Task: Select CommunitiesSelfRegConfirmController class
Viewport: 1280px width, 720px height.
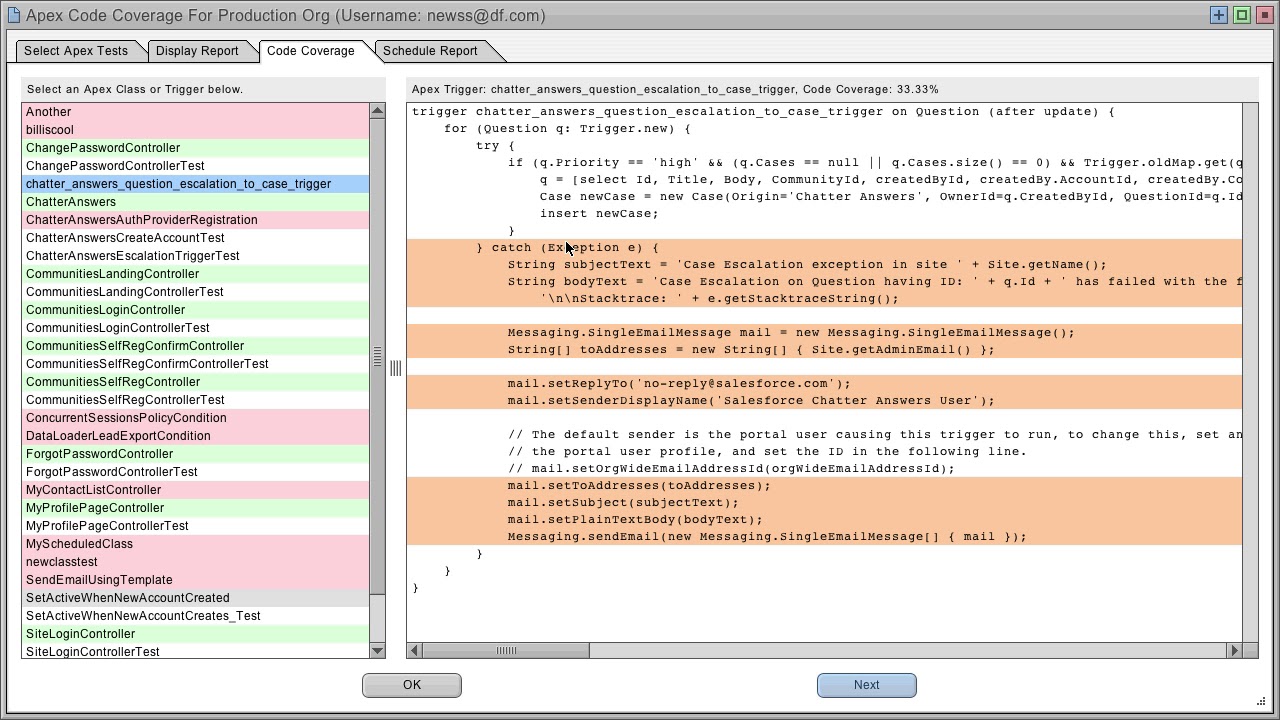Action: coord(196,346)
